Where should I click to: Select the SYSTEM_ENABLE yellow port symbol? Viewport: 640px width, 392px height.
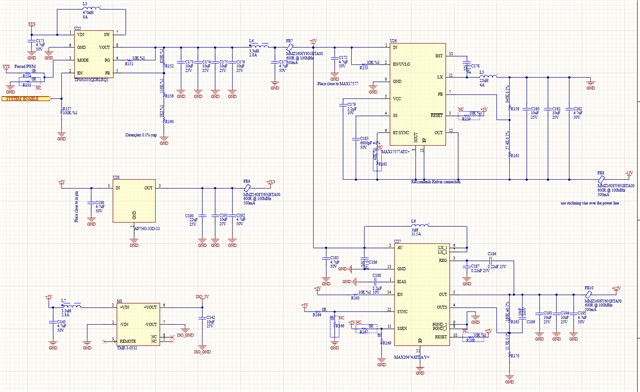(x=26, y=98)
